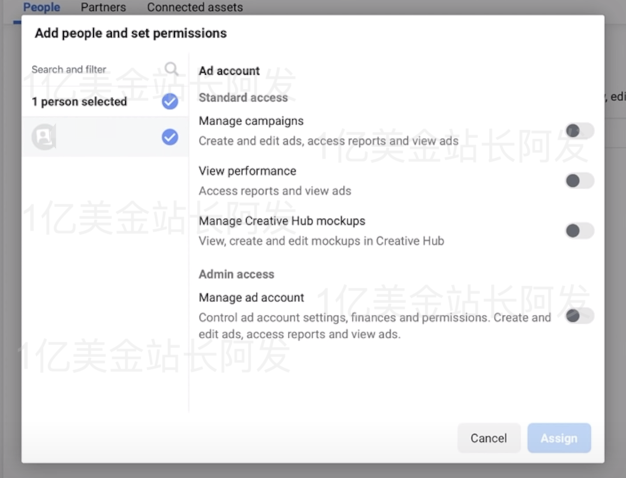626x478 pixels.
Task: Click the Ad account section heading
Action: (229, 71)
